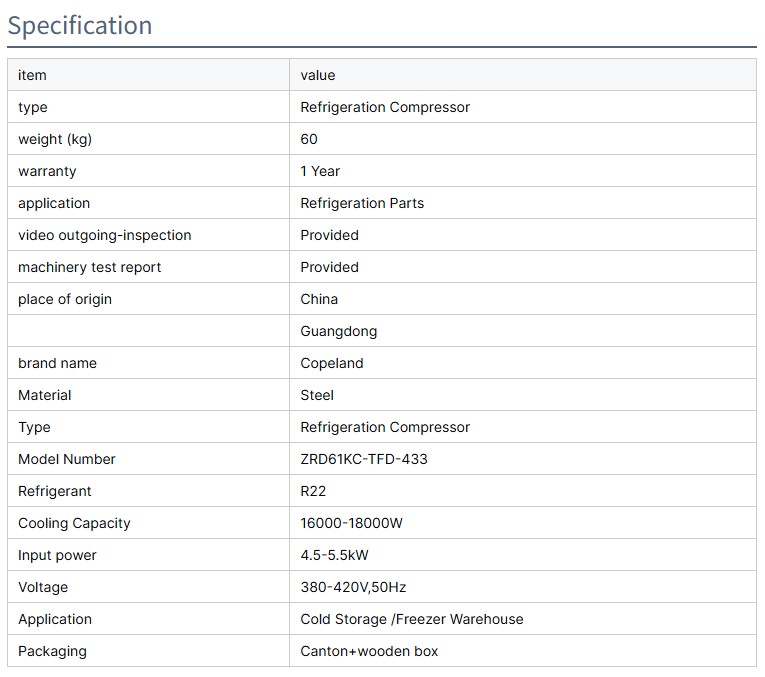Viewport: 765px width, 677px height.
Task: Select the 380-420V,50Hz voltage value
Action: point(353,587)
